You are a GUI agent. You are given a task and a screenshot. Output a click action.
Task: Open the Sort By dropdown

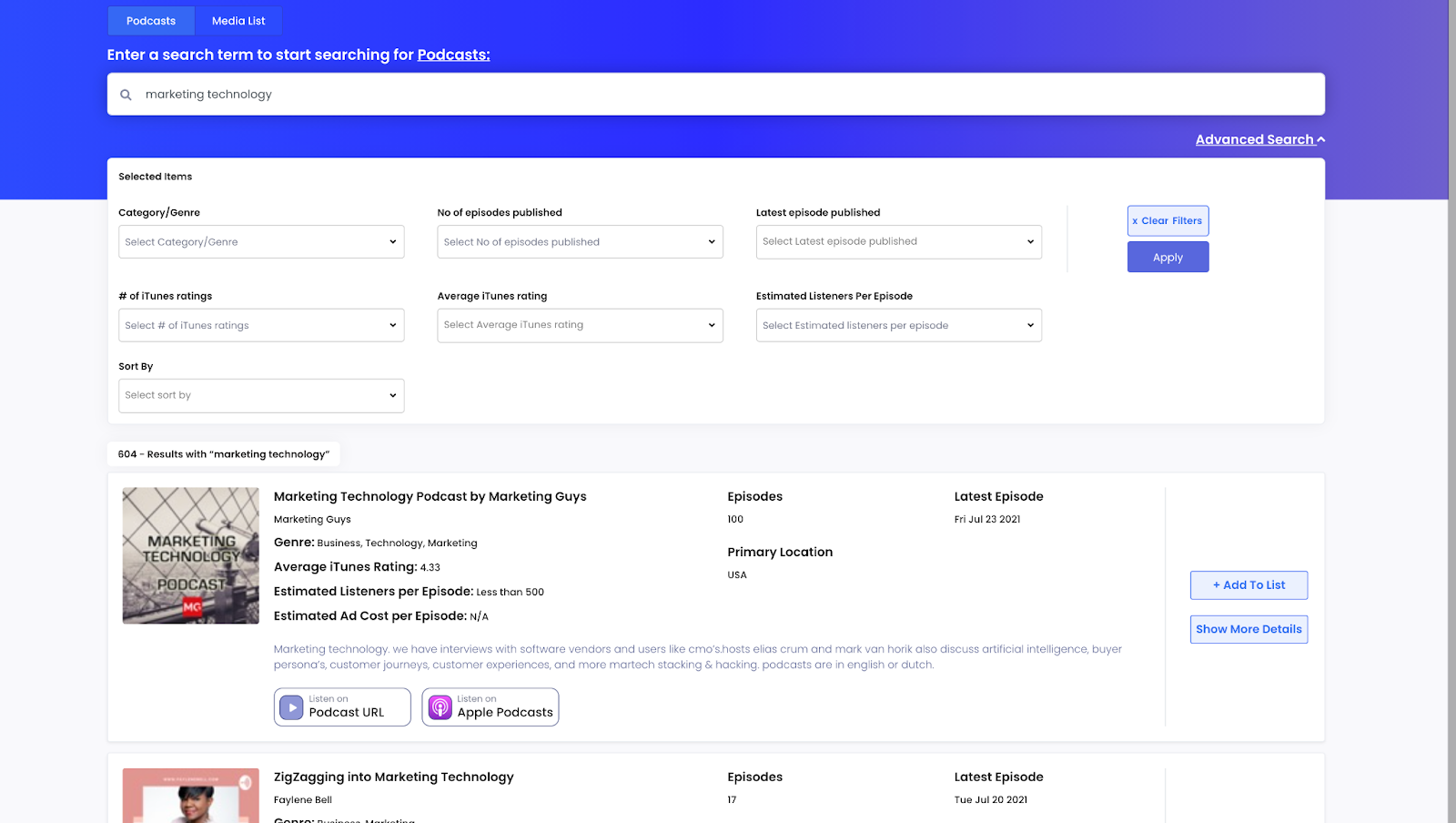coord(261,395)
